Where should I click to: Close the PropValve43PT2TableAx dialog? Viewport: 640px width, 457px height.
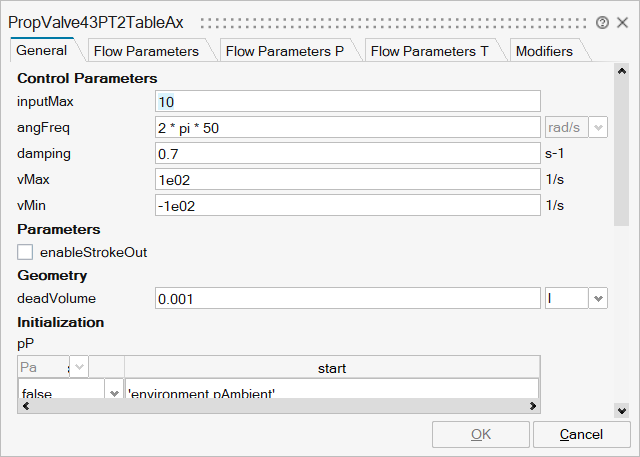click(622, 22)
